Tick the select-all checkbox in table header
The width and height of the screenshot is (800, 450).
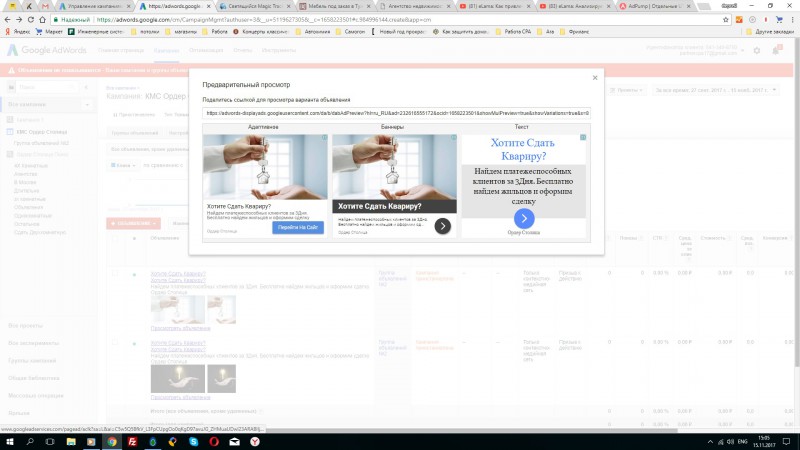[x=115, y=238]
